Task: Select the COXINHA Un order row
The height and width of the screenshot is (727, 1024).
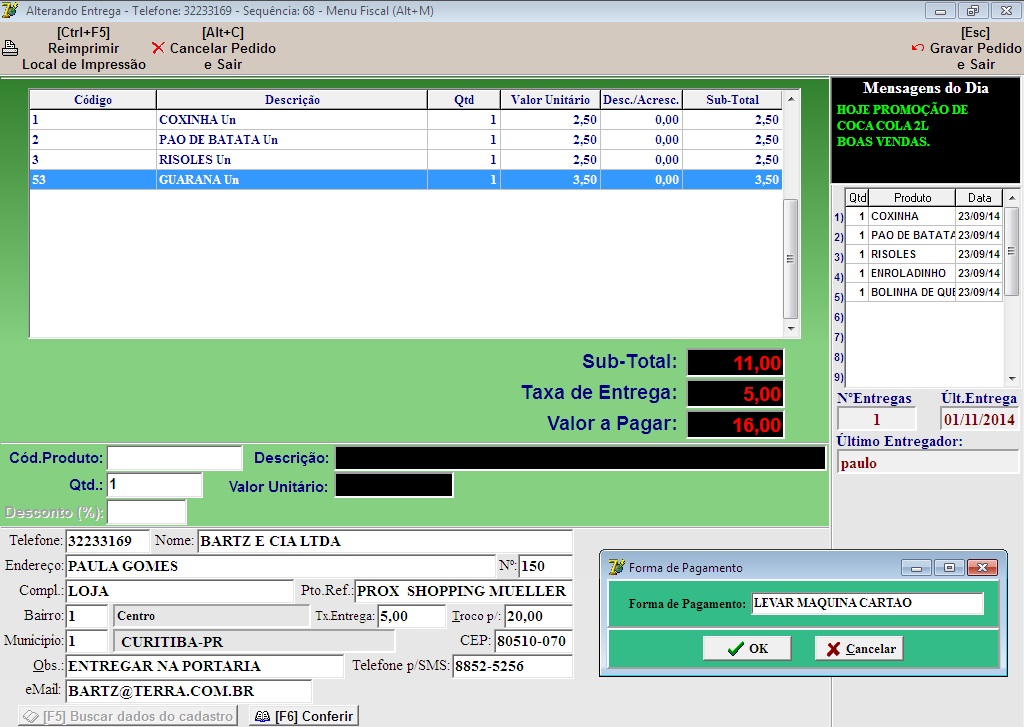Action: click(292, 120)
